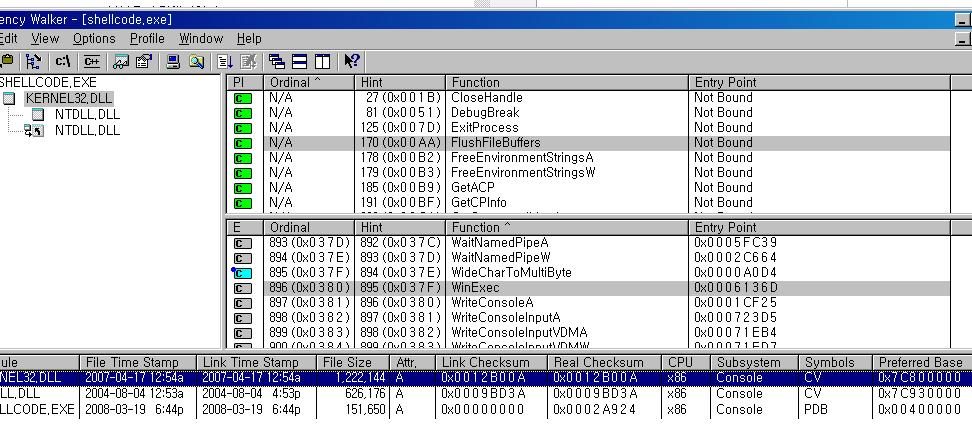Sort modules by Attr. column header

point(412,363)
